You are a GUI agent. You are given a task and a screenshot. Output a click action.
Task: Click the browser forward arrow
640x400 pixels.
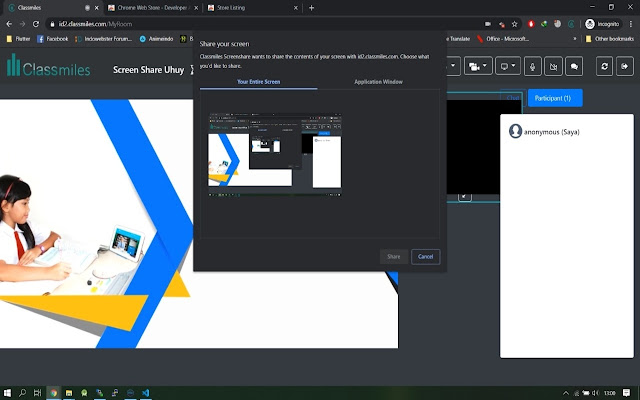coord(22,24)
